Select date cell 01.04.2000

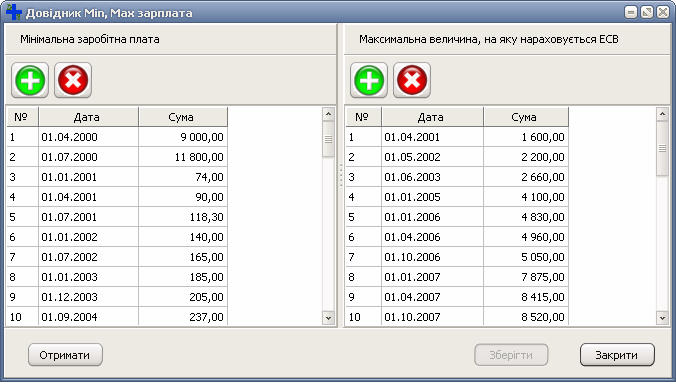(88, 137)
